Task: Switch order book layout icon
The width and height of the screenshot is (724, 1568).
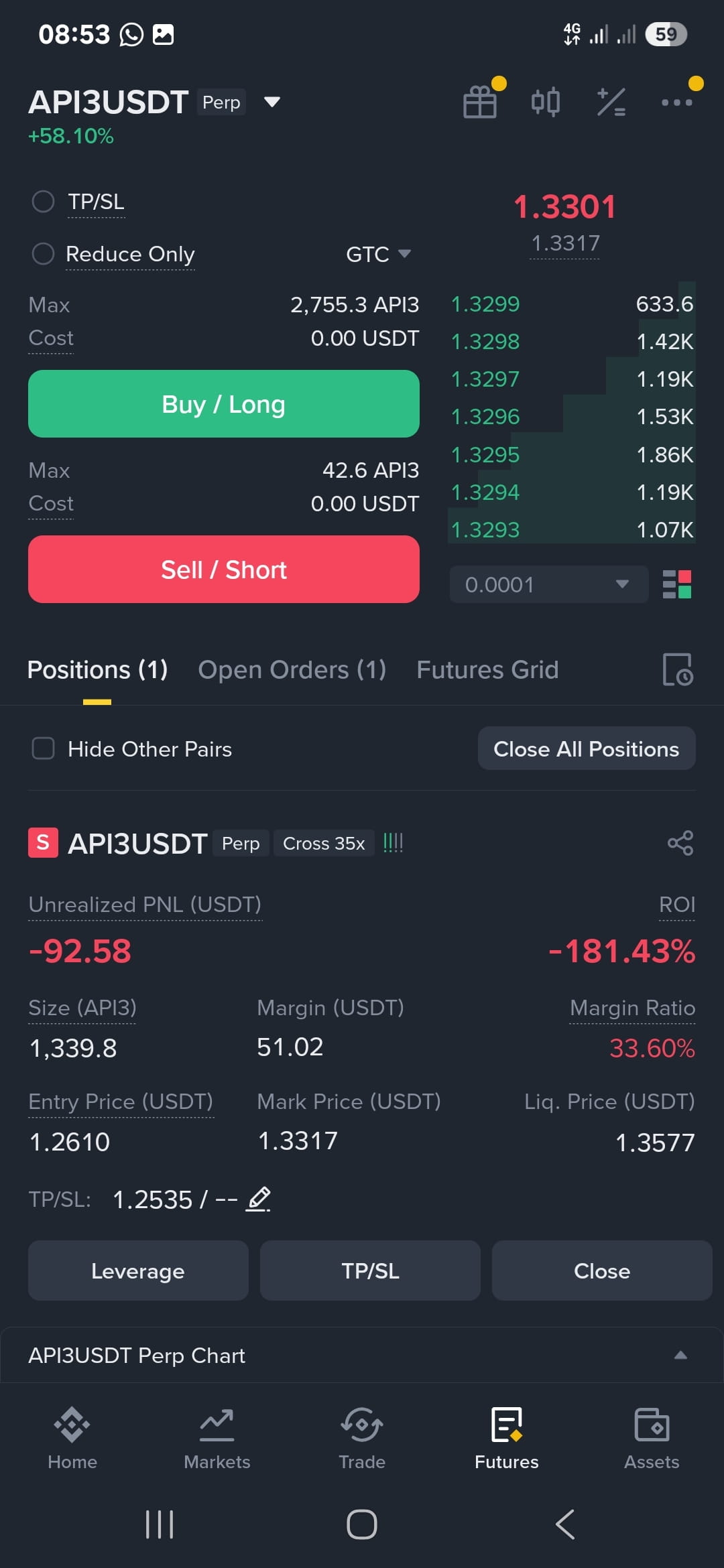Action: click(x=676, y=584)
